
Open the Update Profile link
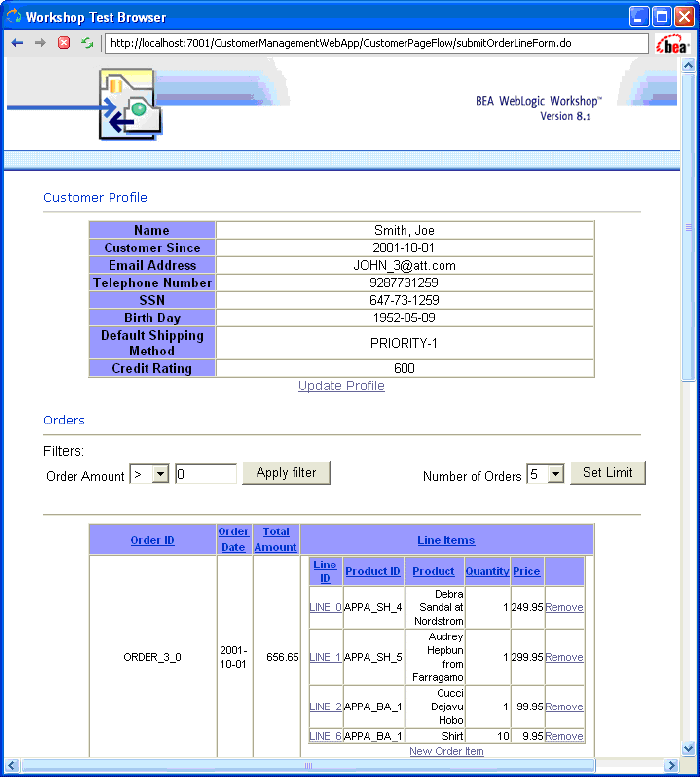pyautogui.click(x=341, y=386)
